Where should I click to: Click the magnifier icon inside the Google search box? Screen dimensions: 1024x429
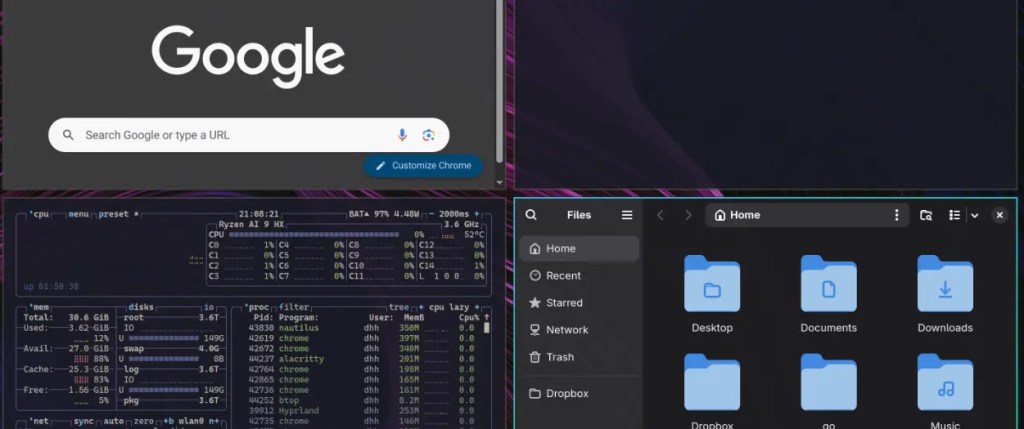point(68,135)
